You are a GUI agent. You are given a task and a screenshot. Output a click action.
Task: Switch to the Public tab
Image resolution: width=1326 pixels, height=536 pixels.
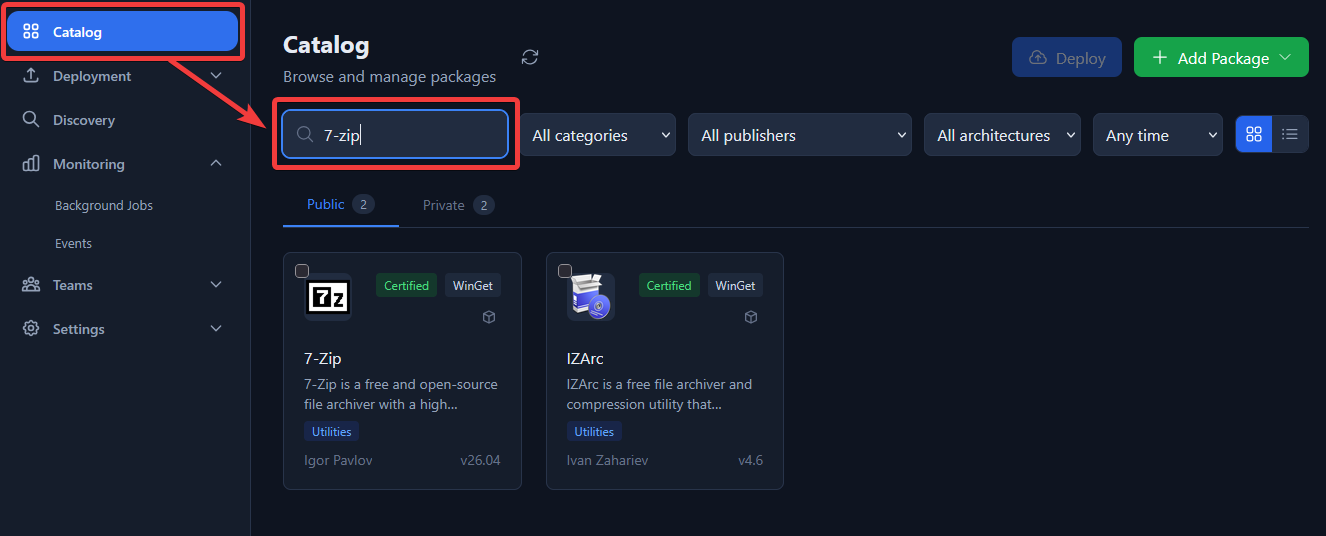click(341, 204)
